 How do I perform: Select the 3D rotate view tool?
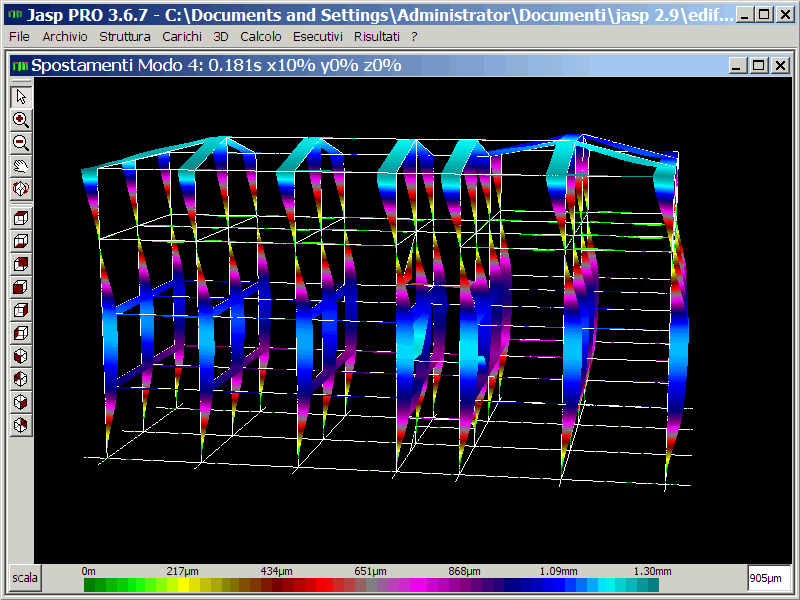click(x=21, y=188)
